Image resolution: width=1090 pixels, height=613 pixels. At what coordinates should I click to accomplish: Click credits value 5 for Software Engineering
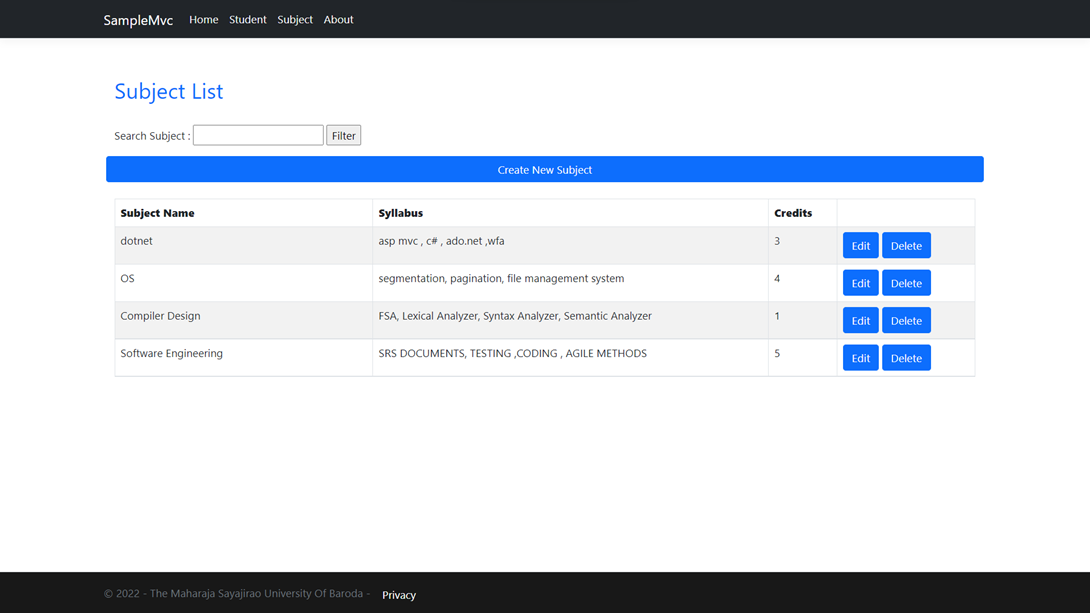777,353
